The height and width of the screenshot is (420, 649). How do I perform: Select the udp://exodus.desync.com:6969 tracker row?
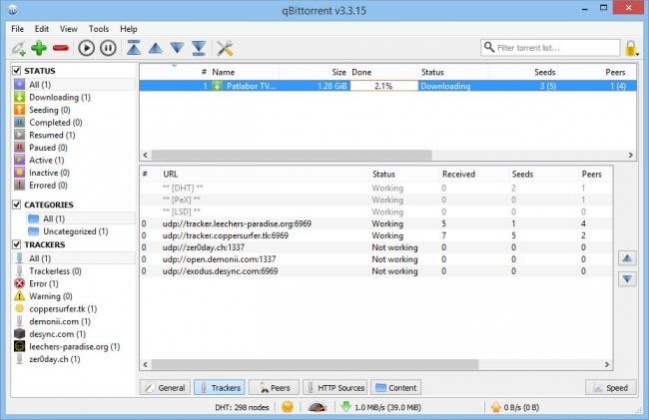(x=376, y=271)
